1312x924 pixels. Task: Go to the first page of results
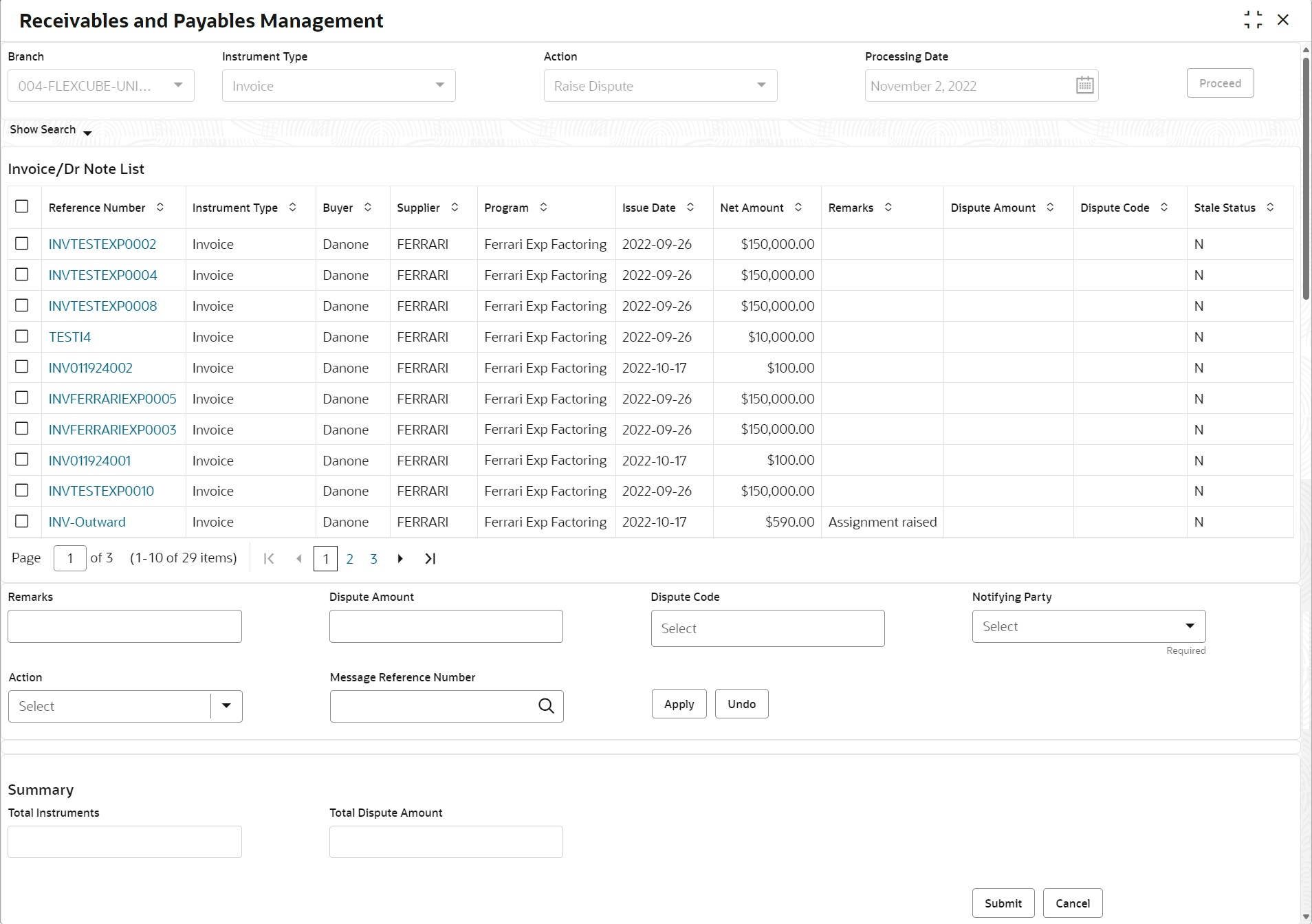pyautogui.click(x=269, y=558)
